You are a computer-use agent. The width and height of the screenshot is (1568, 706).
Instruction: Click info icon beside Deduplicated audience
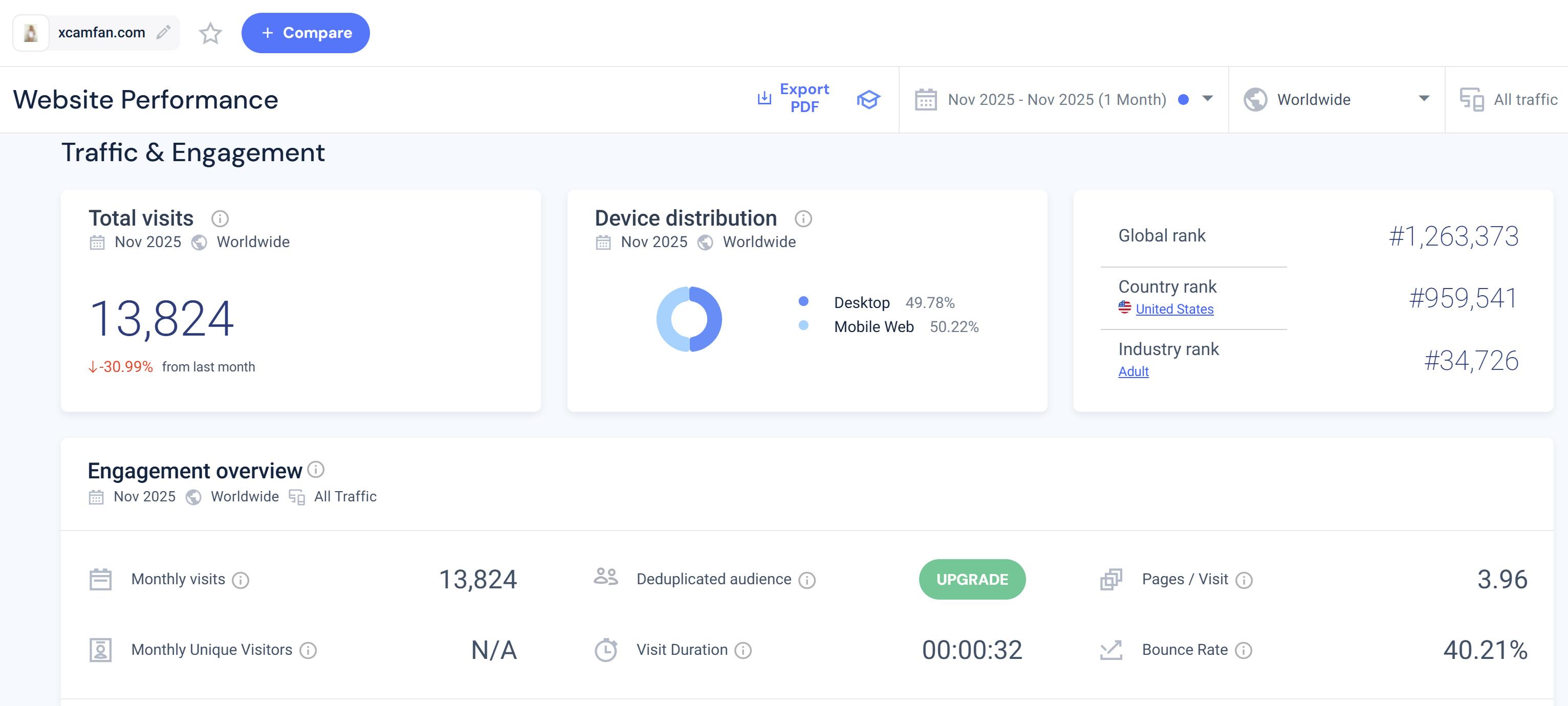(807, 580)
